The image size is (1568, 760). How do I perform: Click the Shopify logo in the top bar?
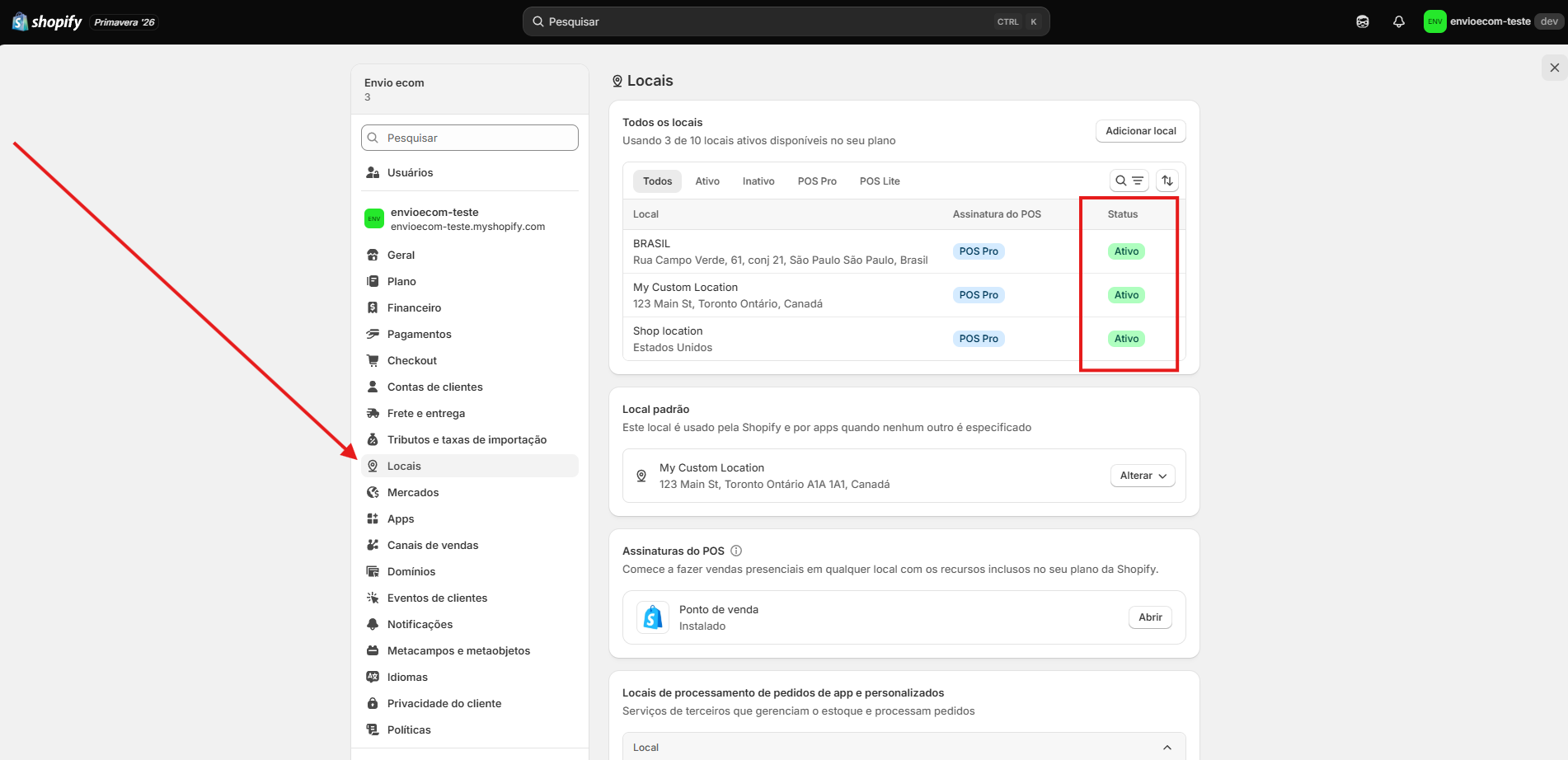(47, 21)
